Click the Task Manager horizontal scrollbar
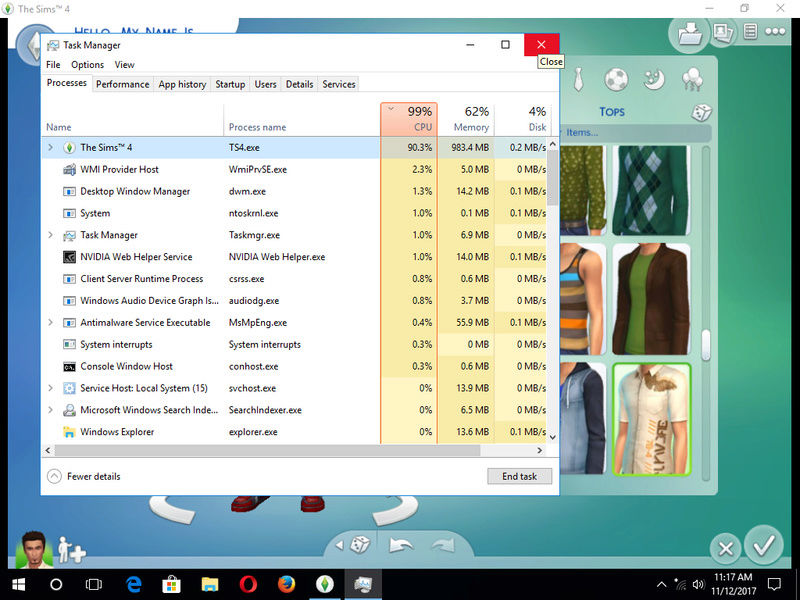 click(267, 451)
